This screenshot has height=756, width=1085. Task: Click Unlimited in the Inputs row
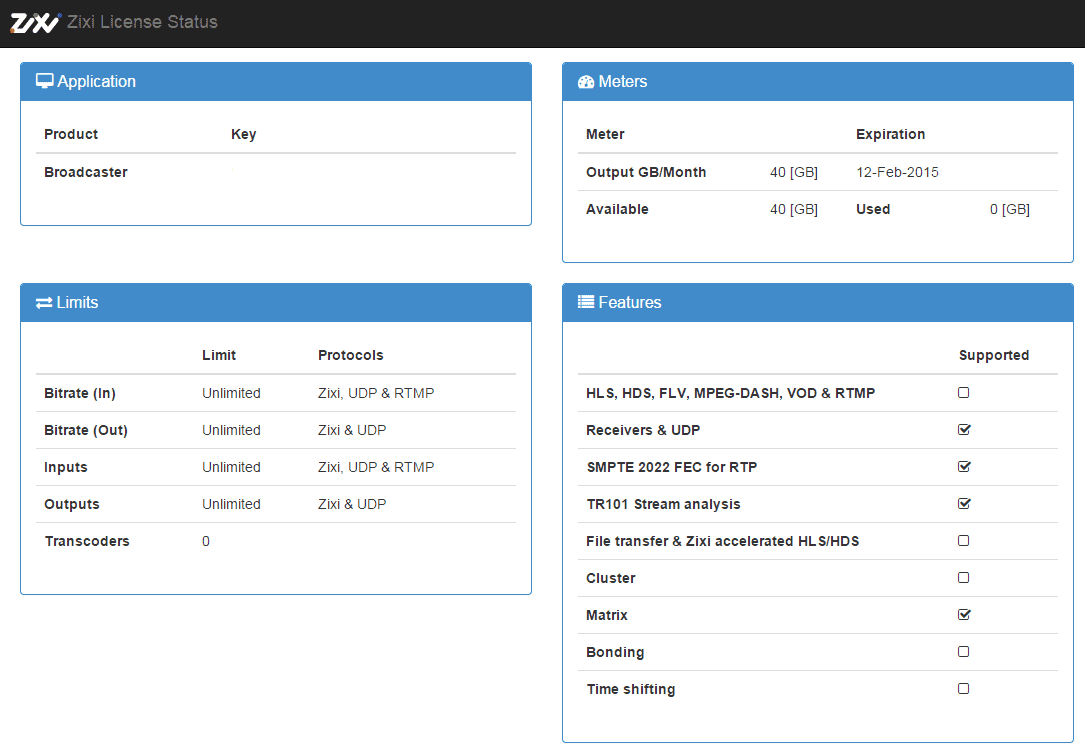click(231, 468)
